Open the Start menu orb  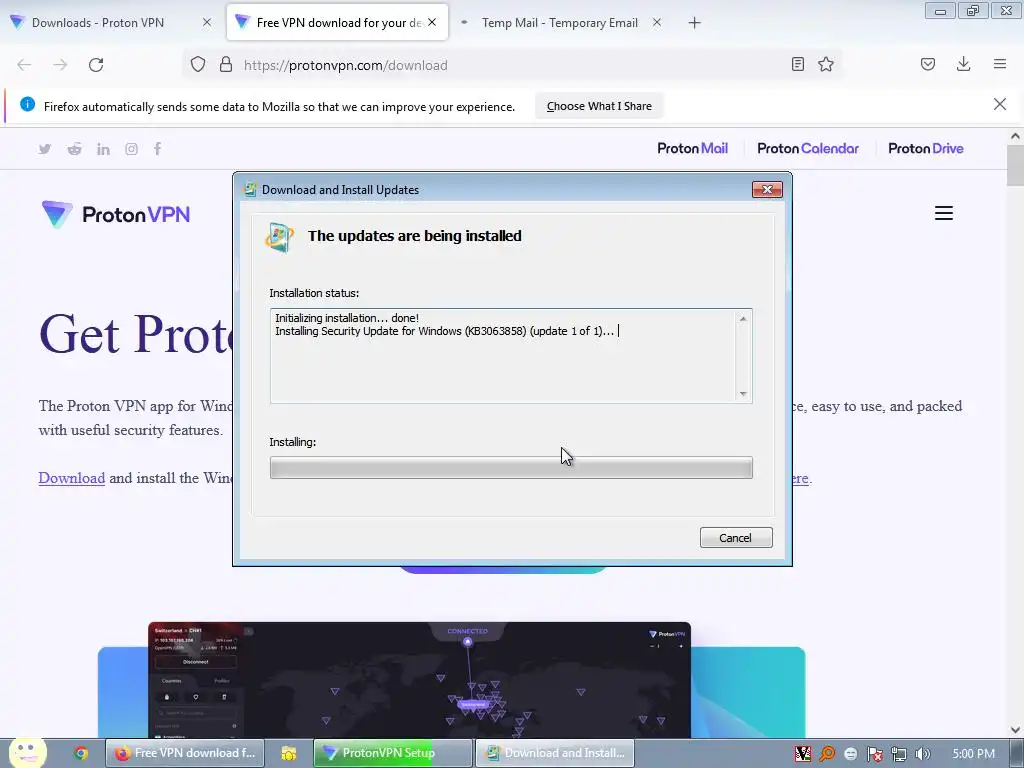27,753
